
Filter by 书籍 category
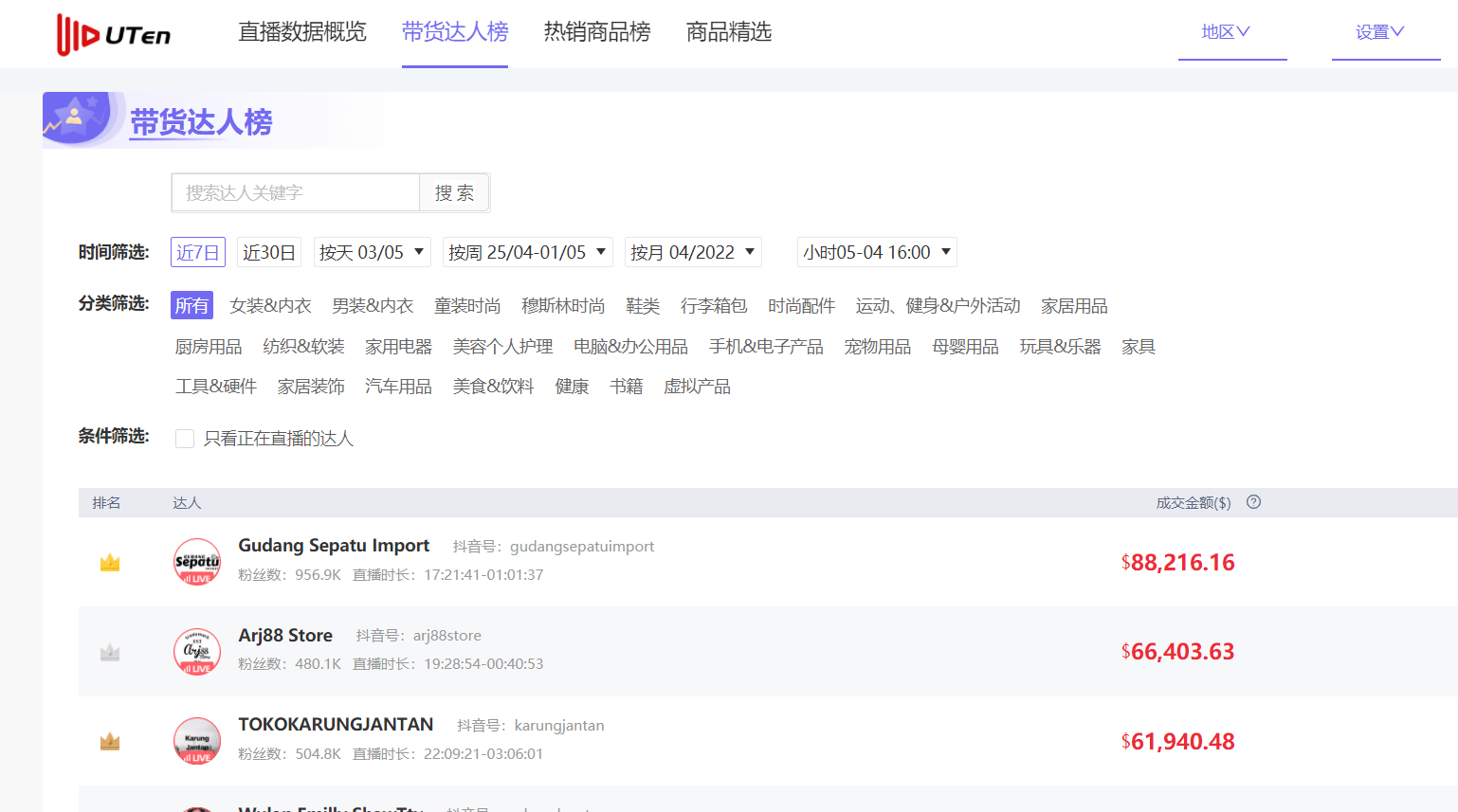[626, 387]
